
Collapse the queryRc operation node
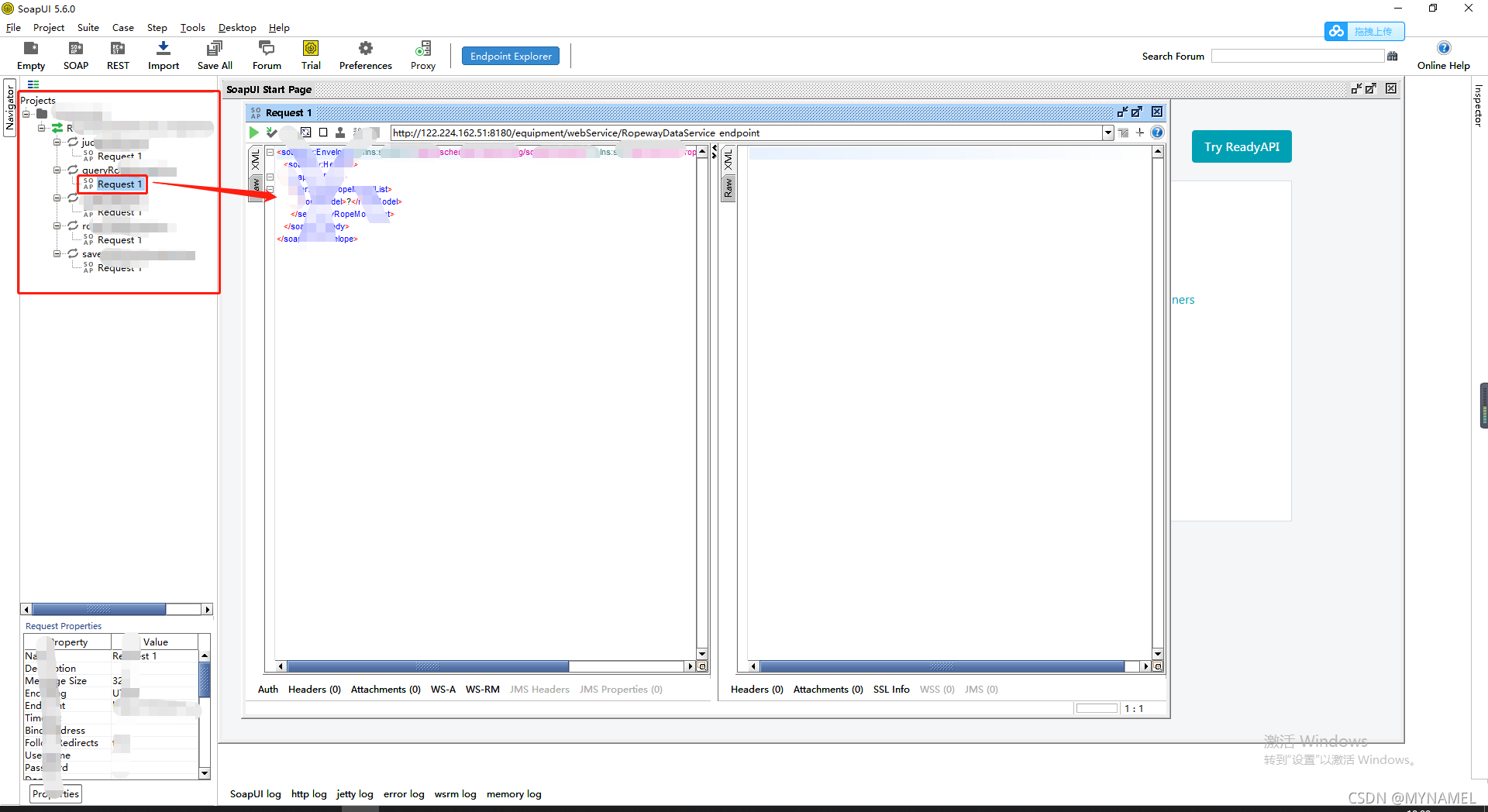pyautogui.click(x=57, y=170)
